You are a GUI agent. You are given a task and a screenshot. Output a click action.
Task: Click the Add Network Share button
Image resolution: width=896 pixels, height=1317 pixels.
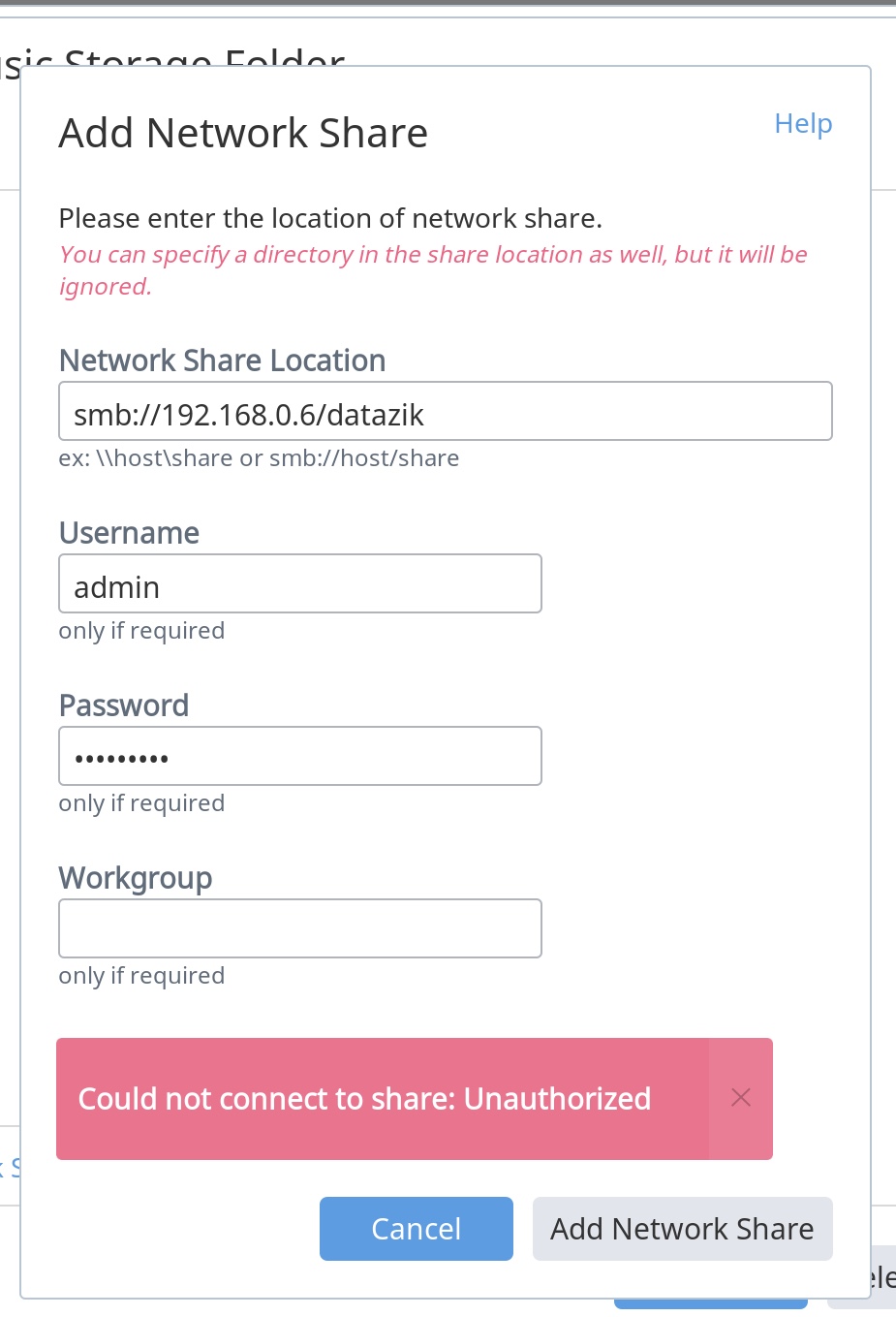pos(683,1229)
